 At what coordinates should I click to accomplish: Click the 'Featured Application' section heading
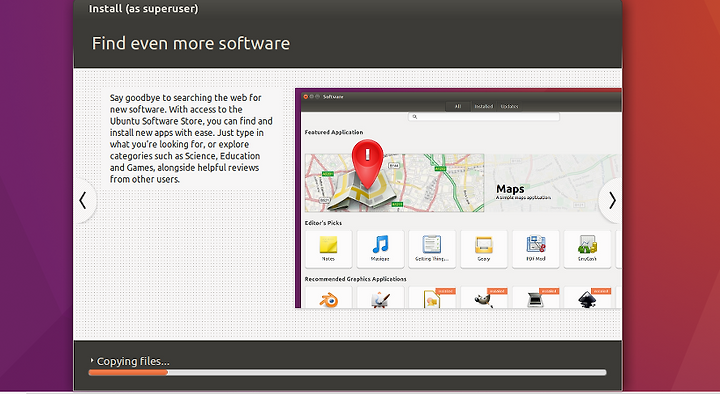pyautogui.click(x=334, y=132)
